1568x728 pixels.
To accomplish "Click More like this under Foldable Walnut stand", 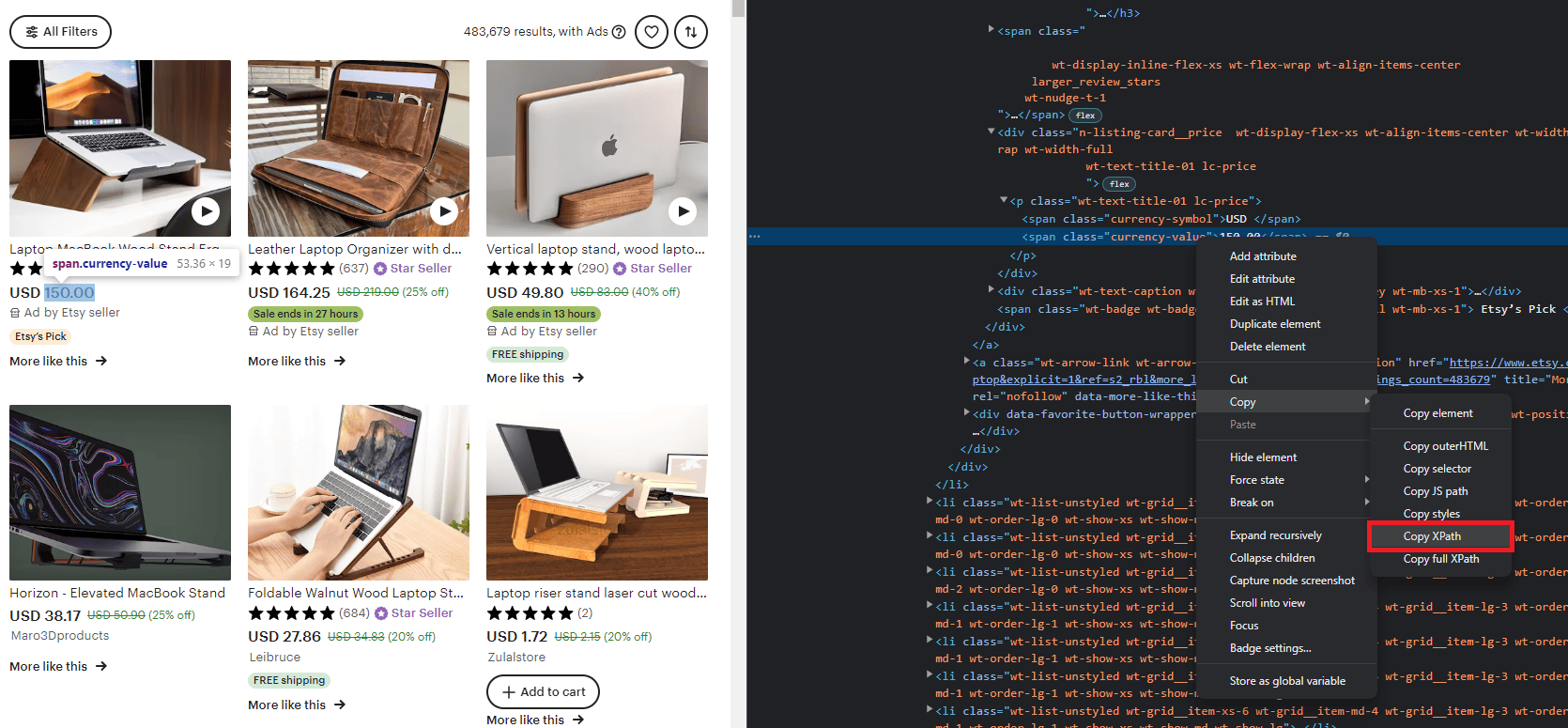I will click(297, 705).
